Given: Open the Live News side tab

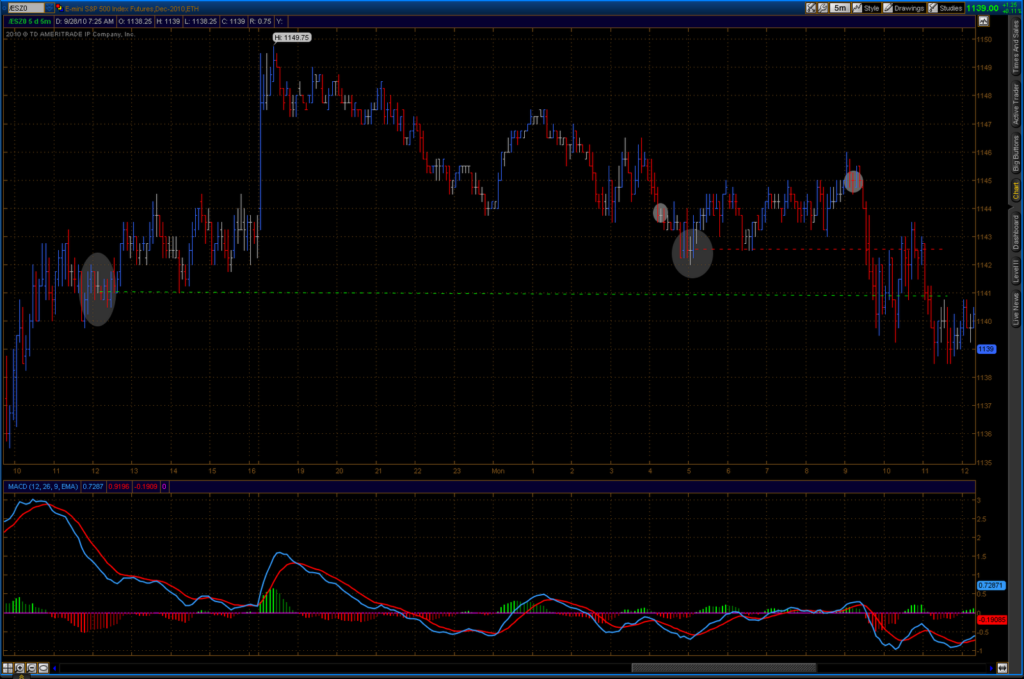Looking at the screenshot, I should 1016,309.
